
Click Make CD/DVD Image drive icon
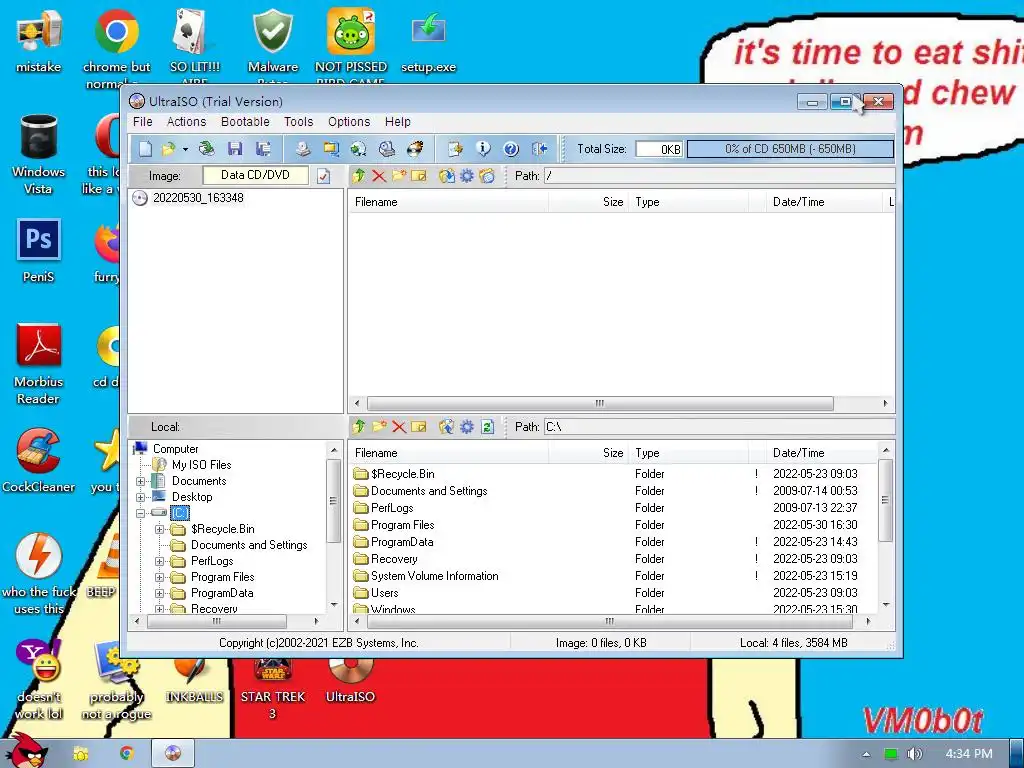(x=302, y=149)
